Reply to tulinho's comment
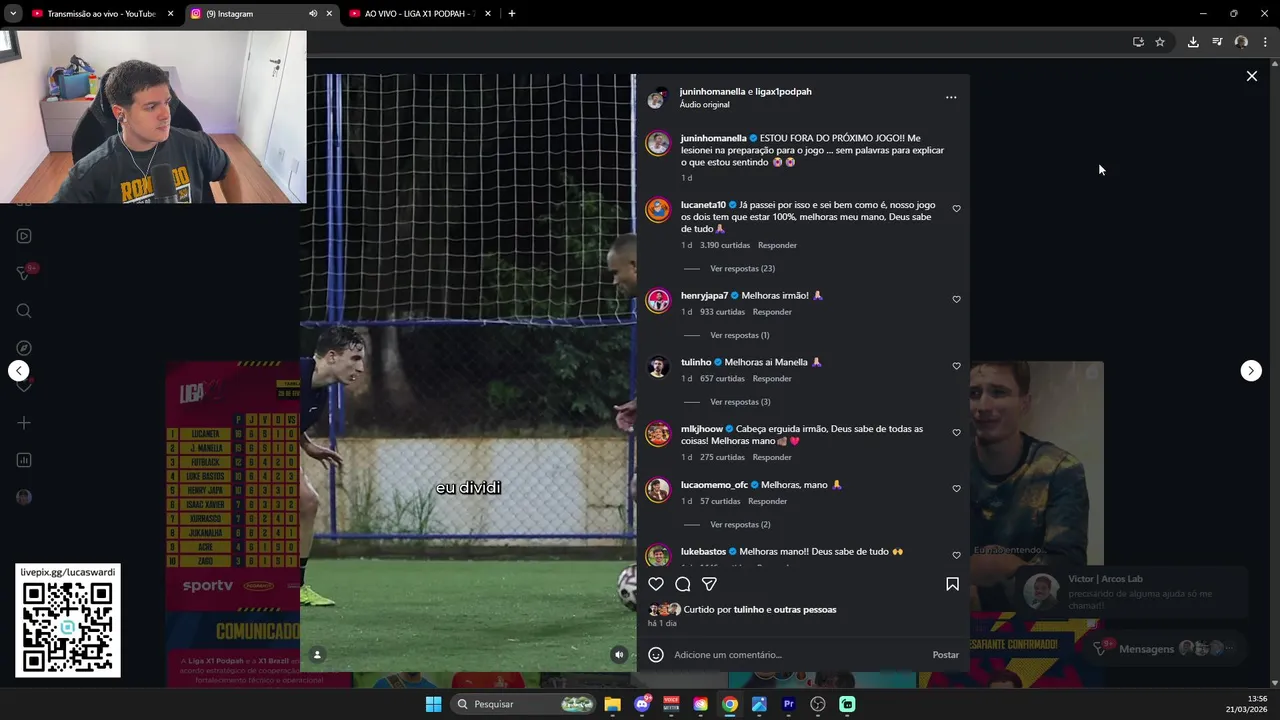 pyautogui.click(x=772, y=379)
